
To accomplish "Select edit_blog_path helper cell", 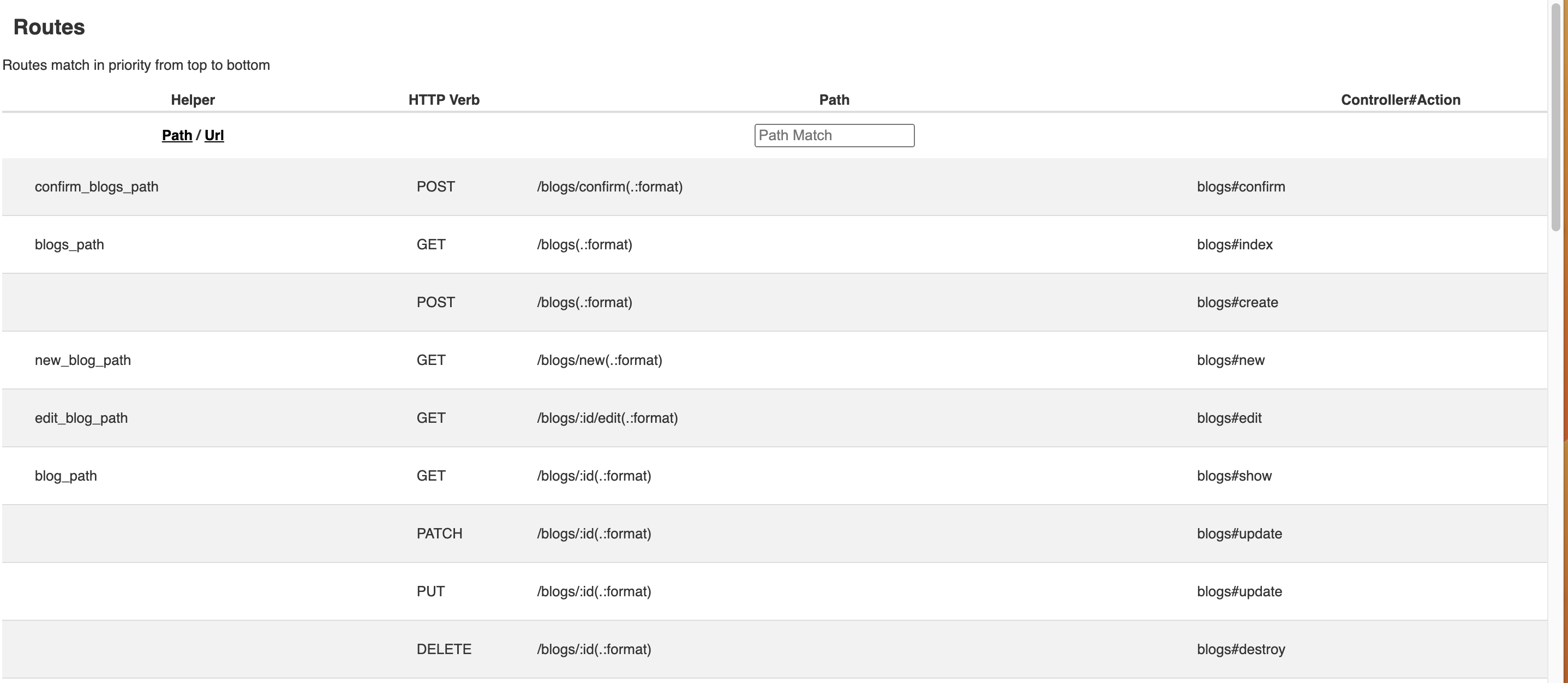I will (x=81, y=418).
